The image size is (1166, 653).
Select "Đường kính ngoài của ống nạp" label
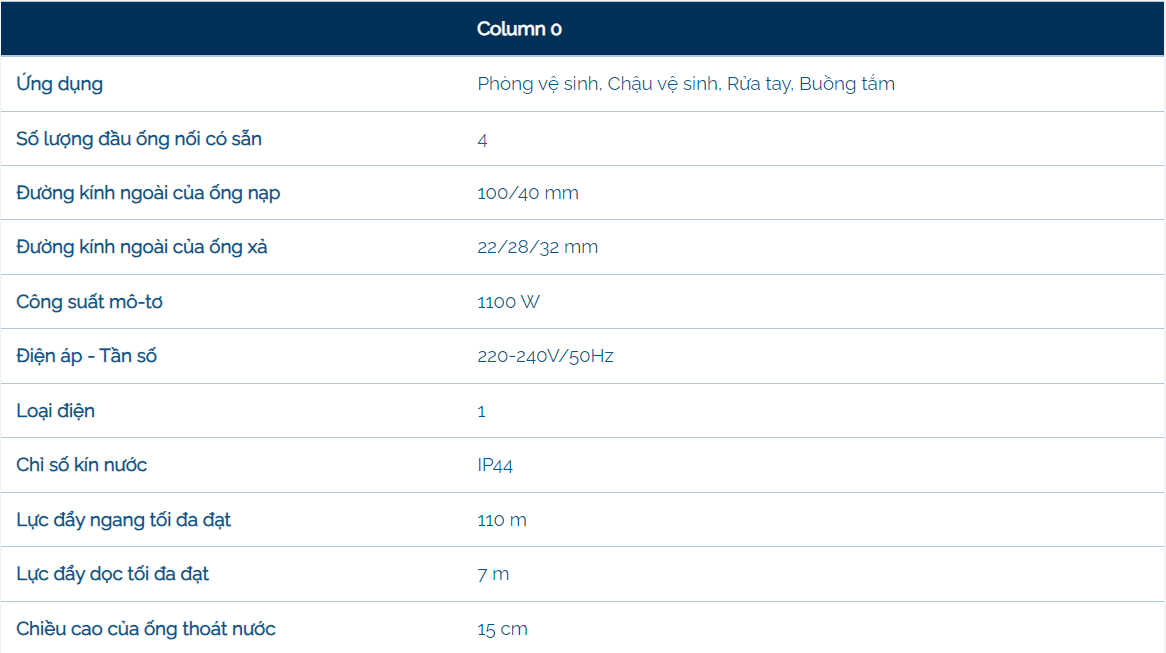pyautogui.click(x=148, y=193)
